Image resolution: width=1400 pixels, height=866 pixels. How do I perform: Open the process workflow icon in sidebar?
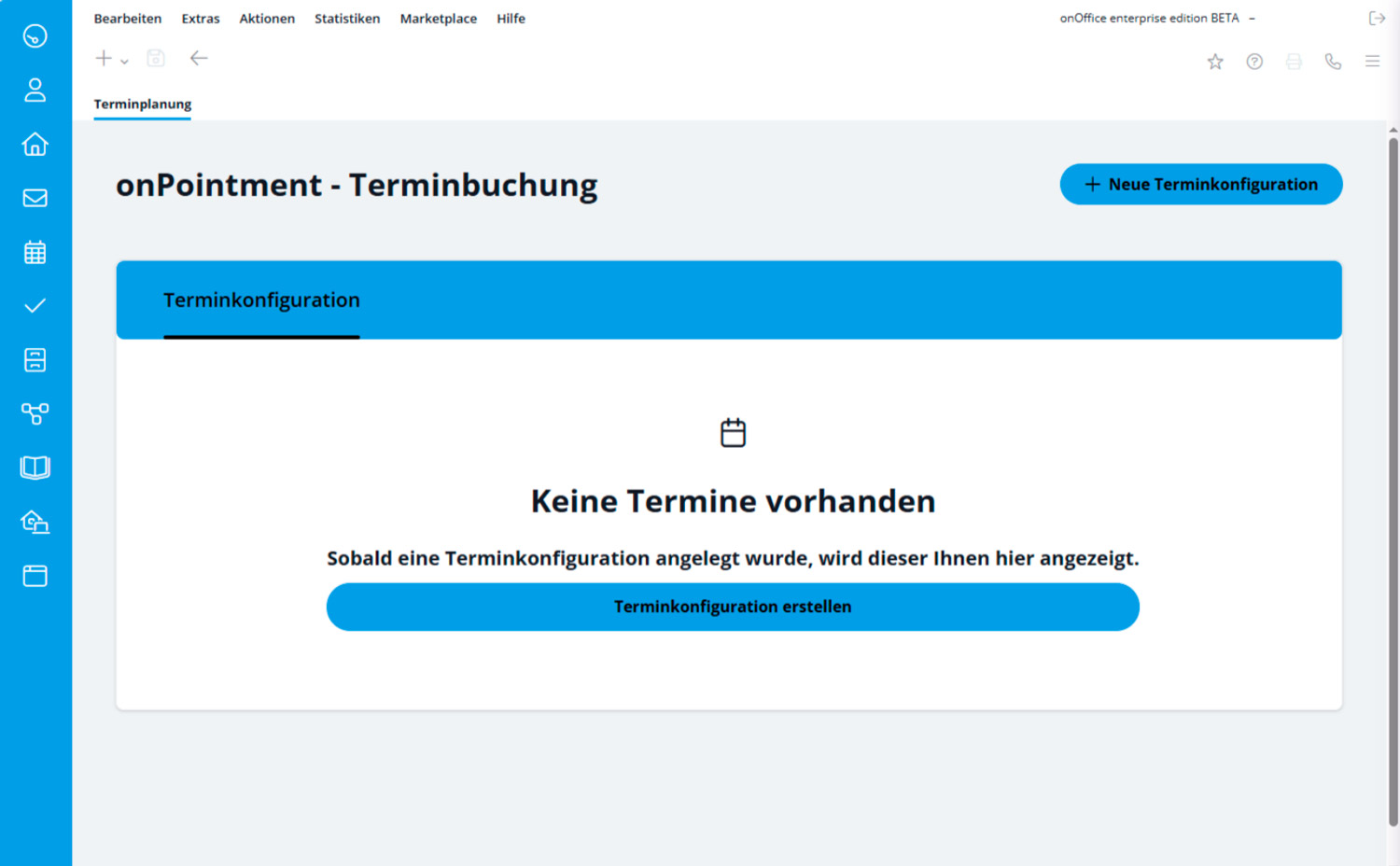pos(35,413)
